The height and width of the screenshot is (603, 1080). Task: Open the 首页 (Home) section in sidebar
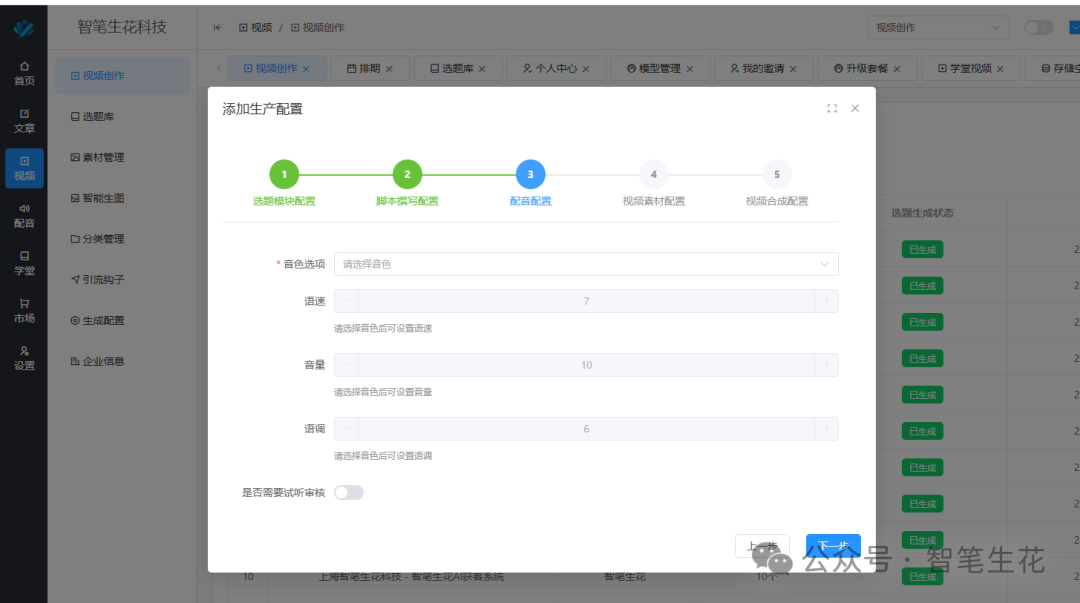tap(23, 72)
